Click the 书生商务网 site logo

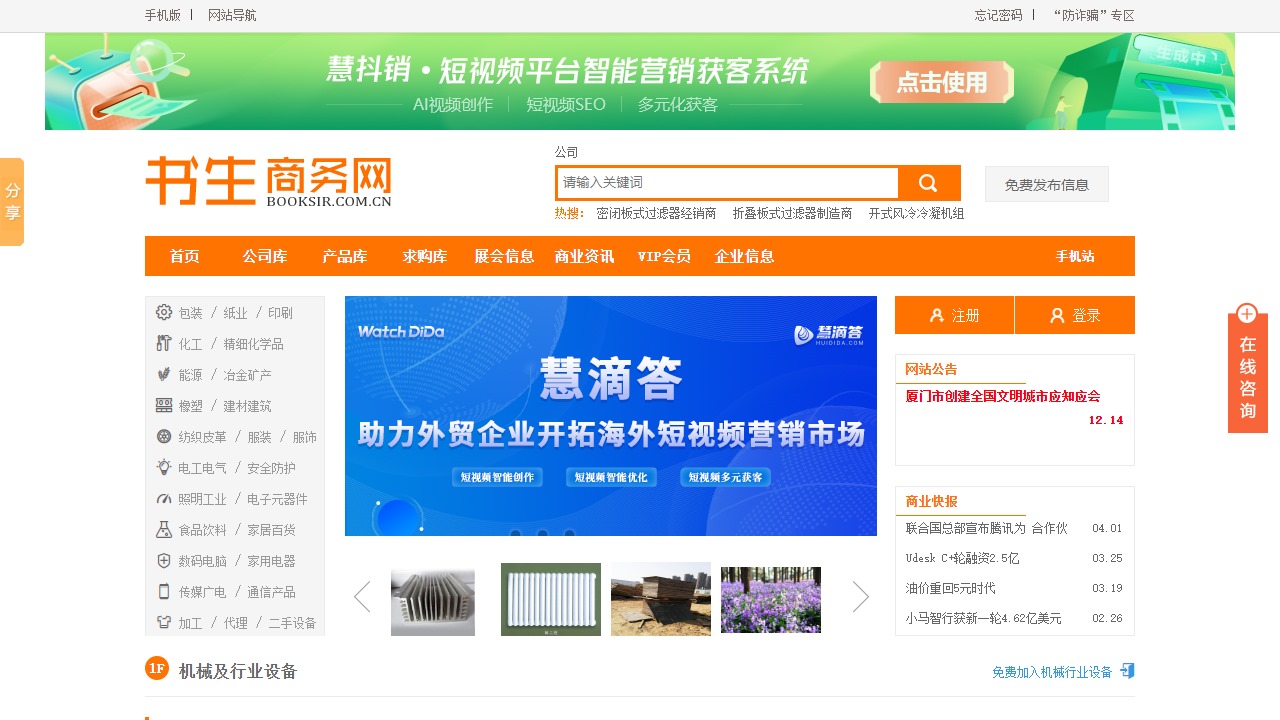(x=268, y=181)
